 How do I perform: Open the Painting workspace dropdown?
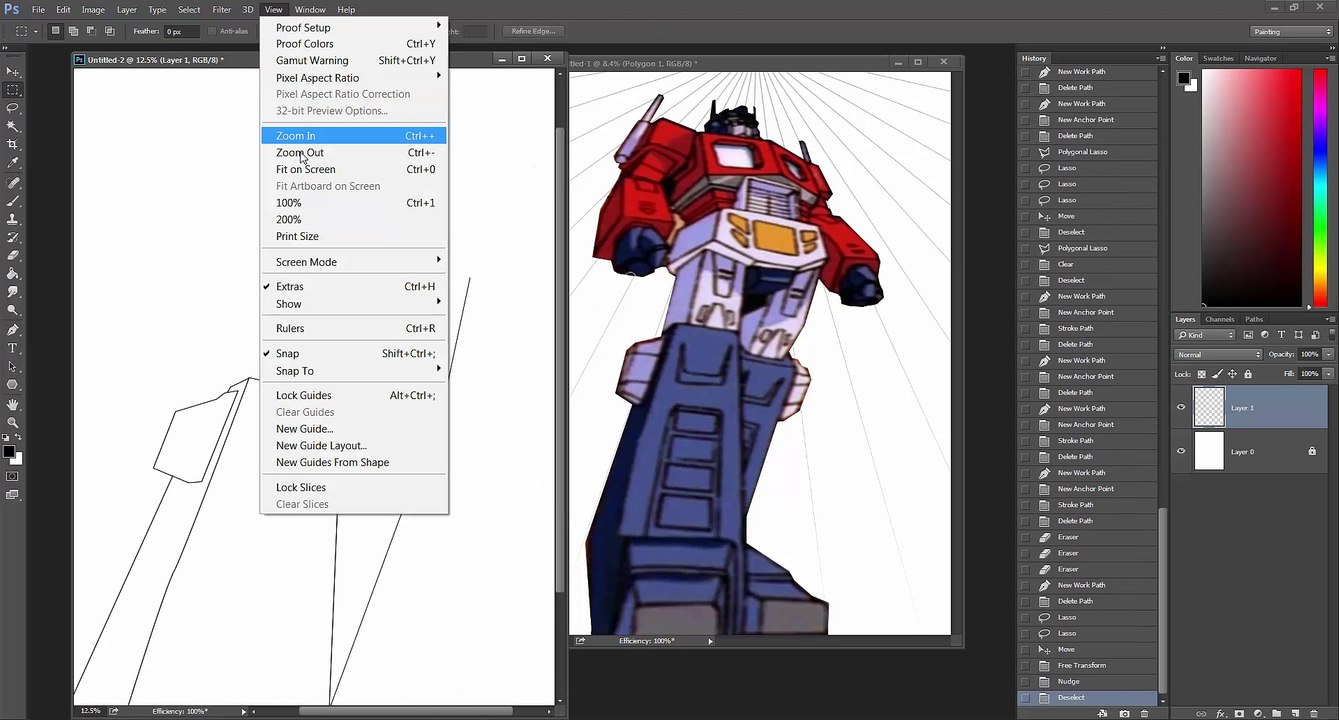pos(1292,31)
